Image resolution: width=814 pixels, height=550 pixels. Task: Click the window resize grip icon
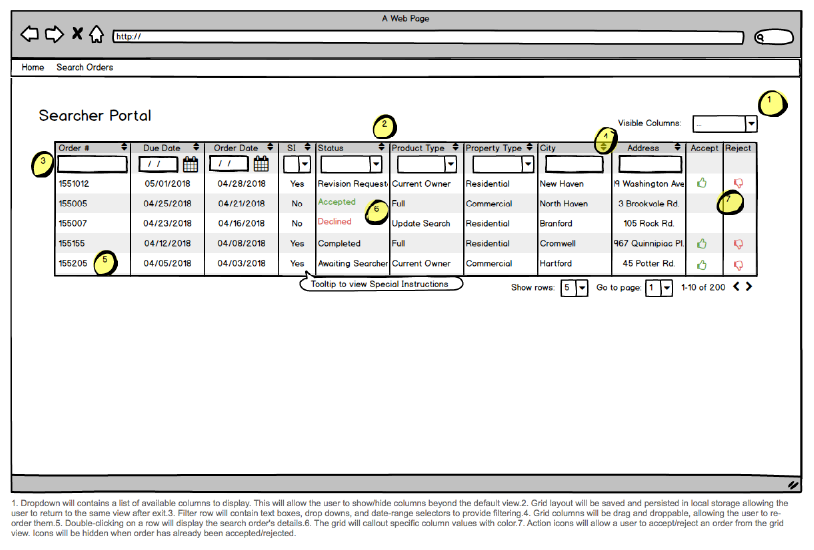793,485
